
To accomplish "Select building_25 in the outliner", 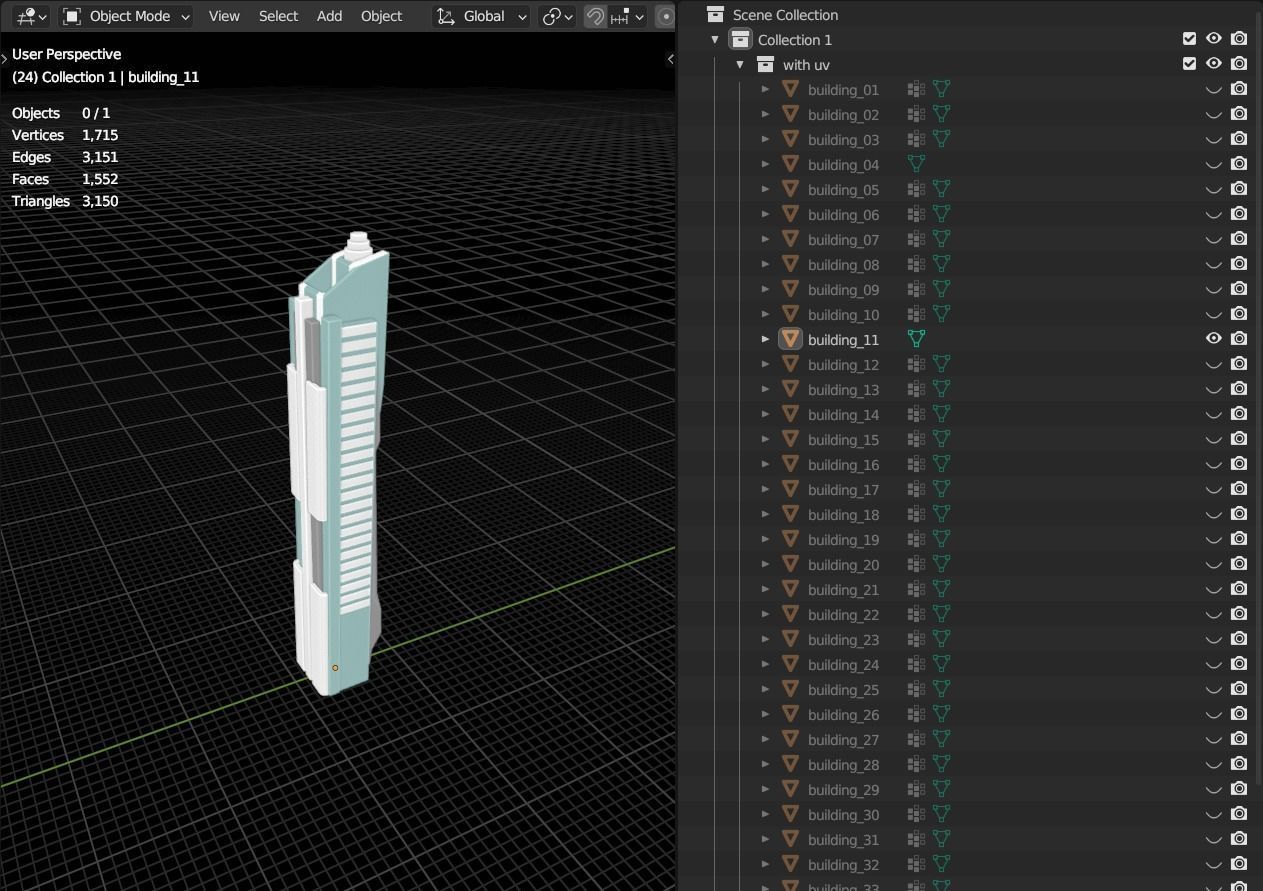I will (843, 690).
